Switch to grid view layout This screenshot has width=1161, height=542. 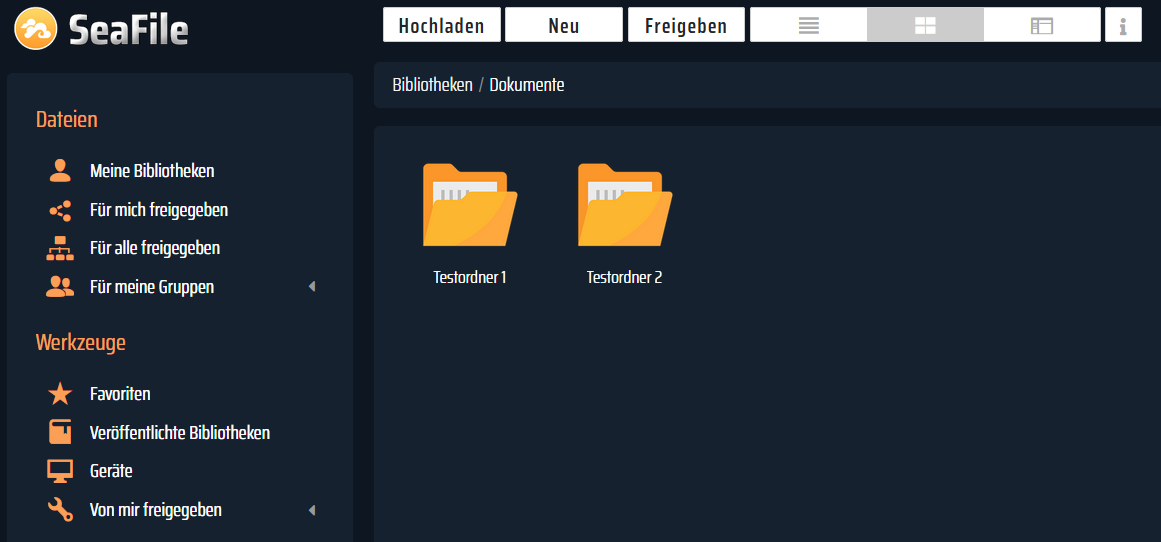(x=925, y=26)
